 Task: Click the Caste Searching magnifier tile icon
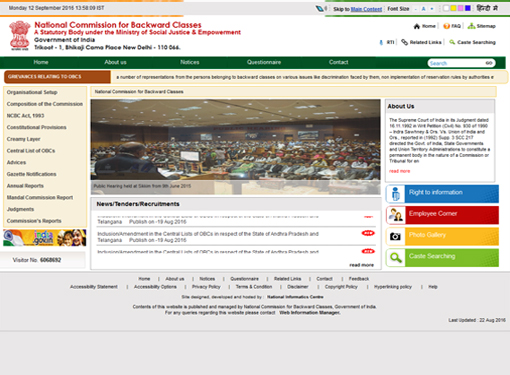(x=396, y=258)
